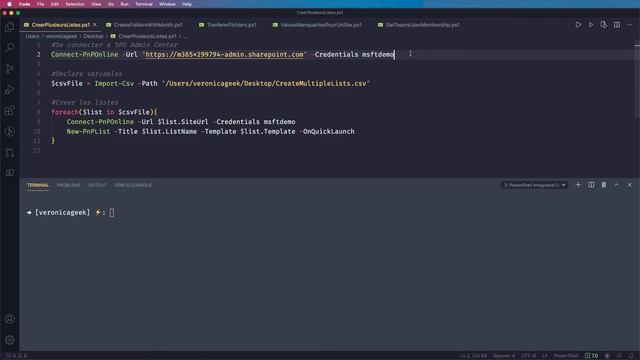This screenshot has width=640, height=360.
Task: Open the Code application menu
Action: pyautogui.click(x=24, y=4)
